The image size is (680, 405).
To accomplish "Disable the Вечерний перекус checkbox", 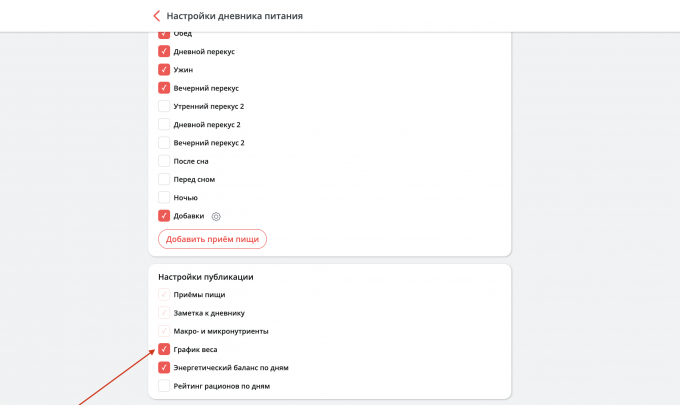I will pos(164,88).
